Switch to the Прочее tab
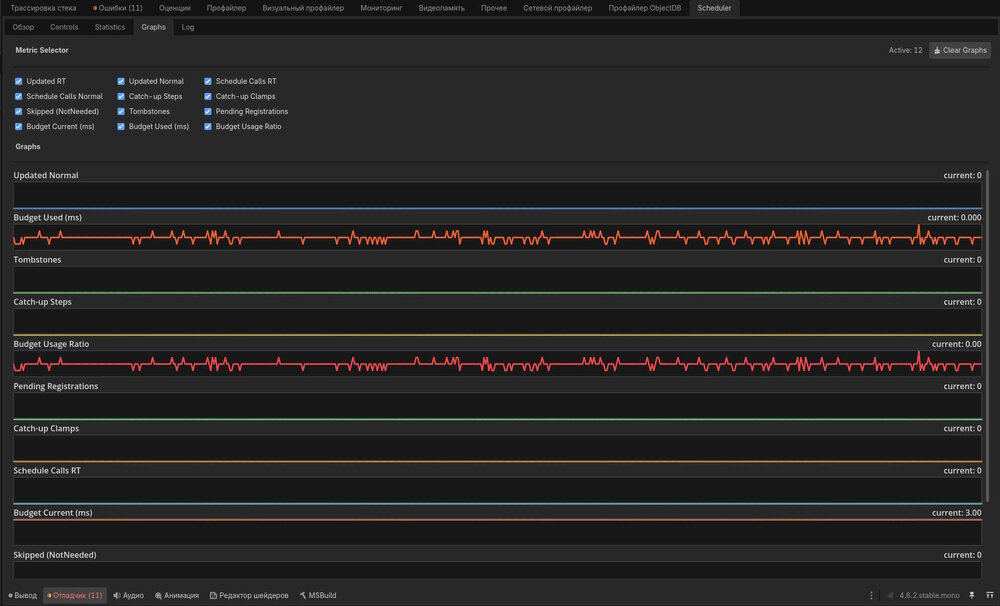 [494, 8]
